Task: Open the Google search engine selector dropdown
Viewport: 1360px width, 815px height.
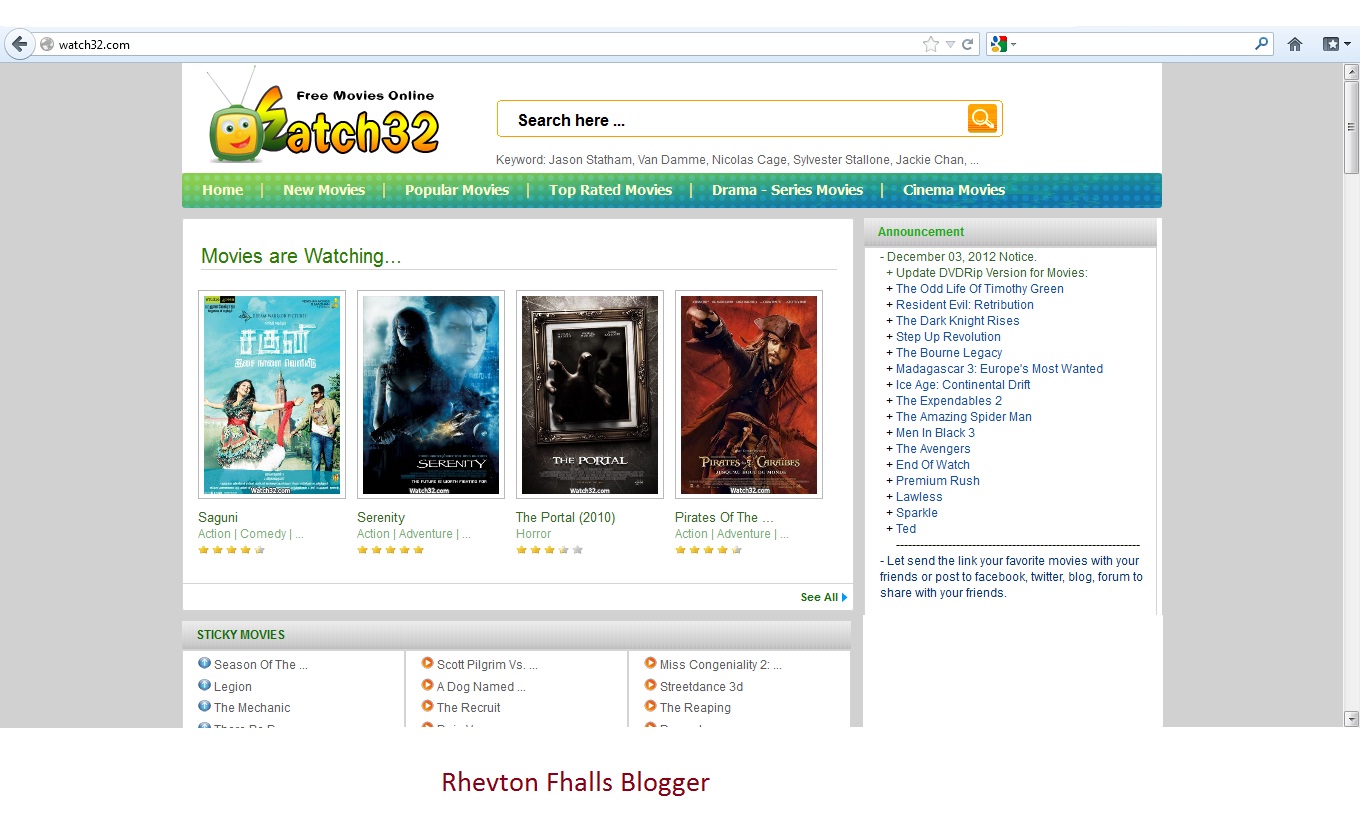Action: pos(1002,44)
